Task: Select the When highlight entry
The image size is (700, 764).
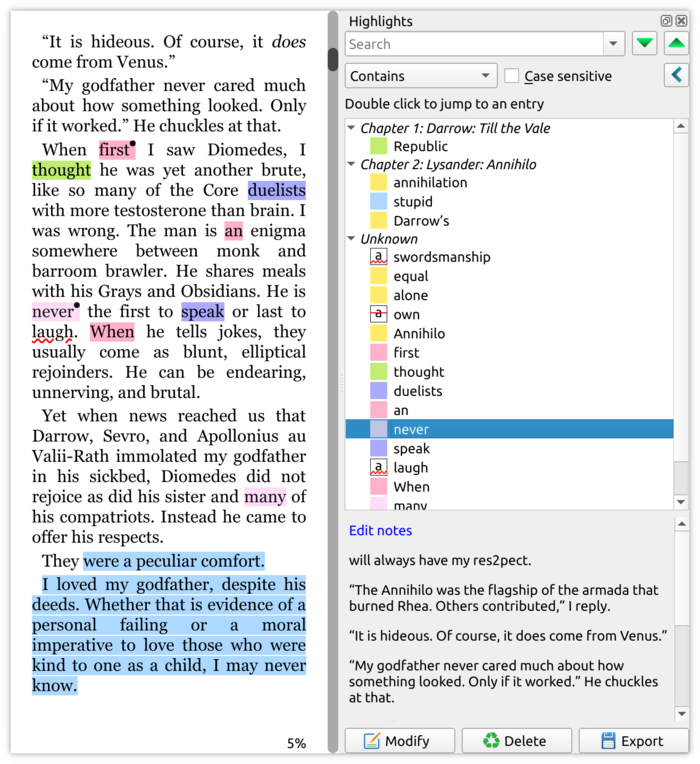Action: tap(411, 487)
